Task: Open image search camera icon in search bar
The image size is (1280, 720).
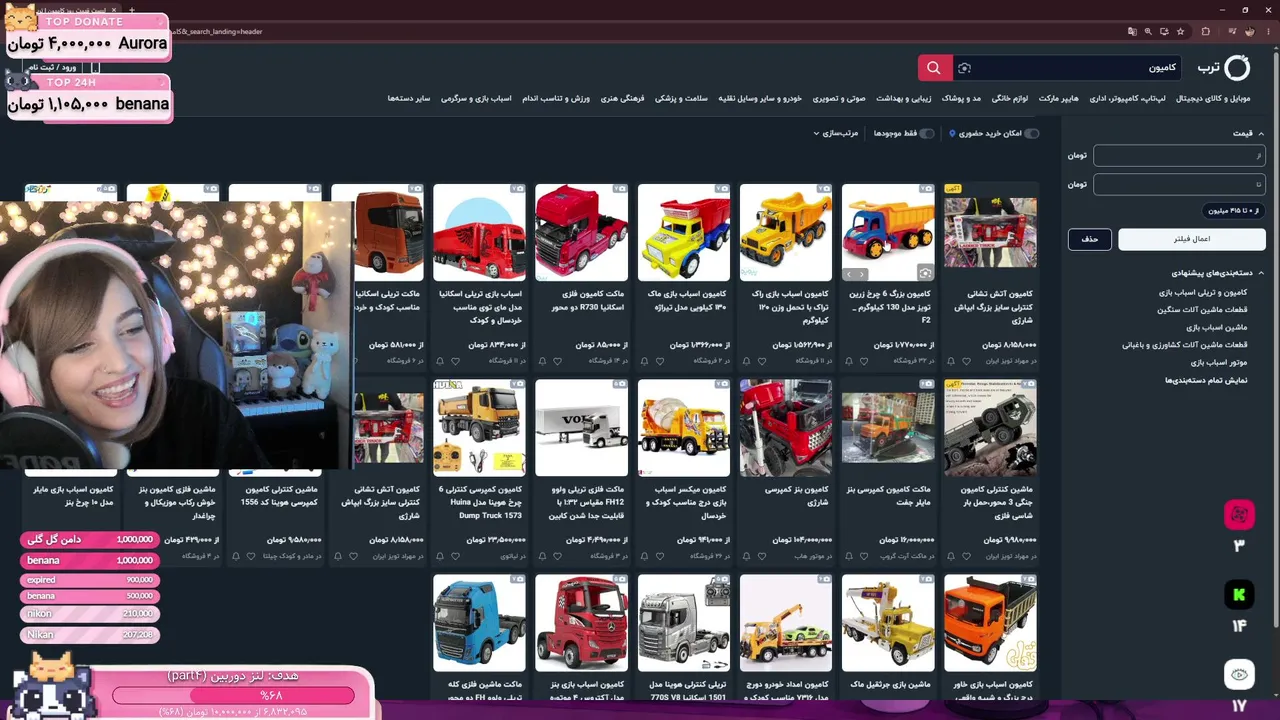Action: click(x=964, y=68)
